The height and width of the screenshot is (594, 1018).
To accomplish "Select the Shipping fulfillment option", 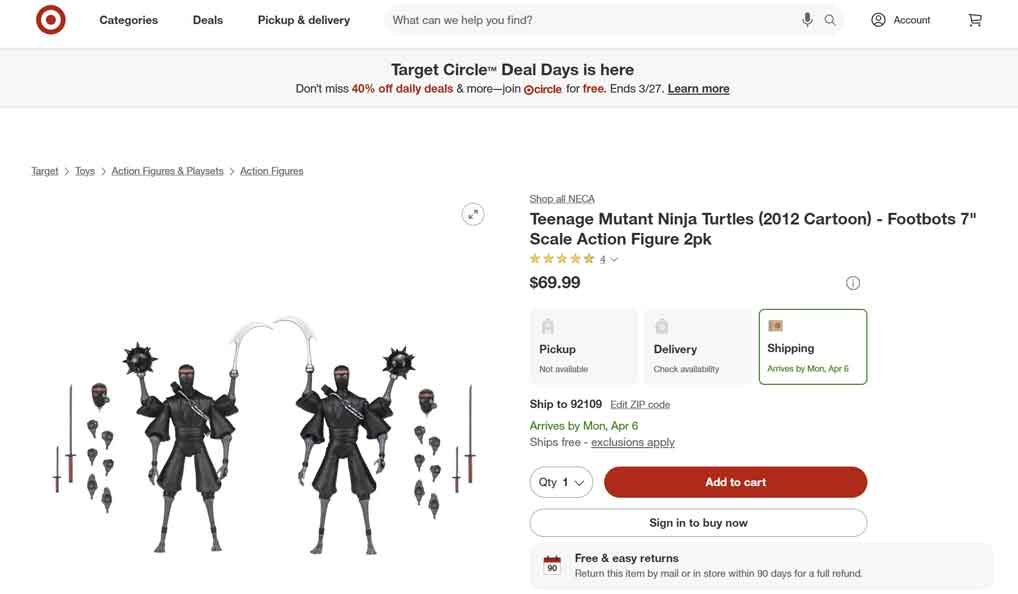I will [812, 347].
